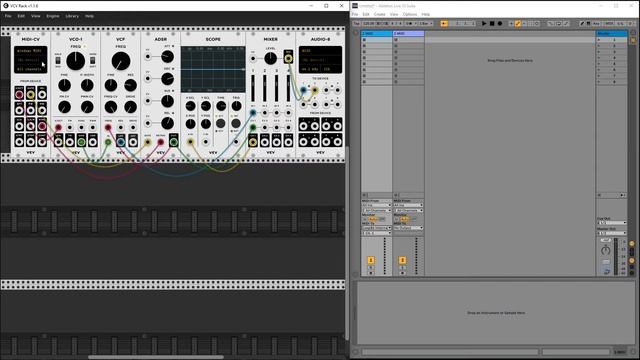
Task: Toggle the Scope INT/EXT trigger button
Action: [236, 123]
